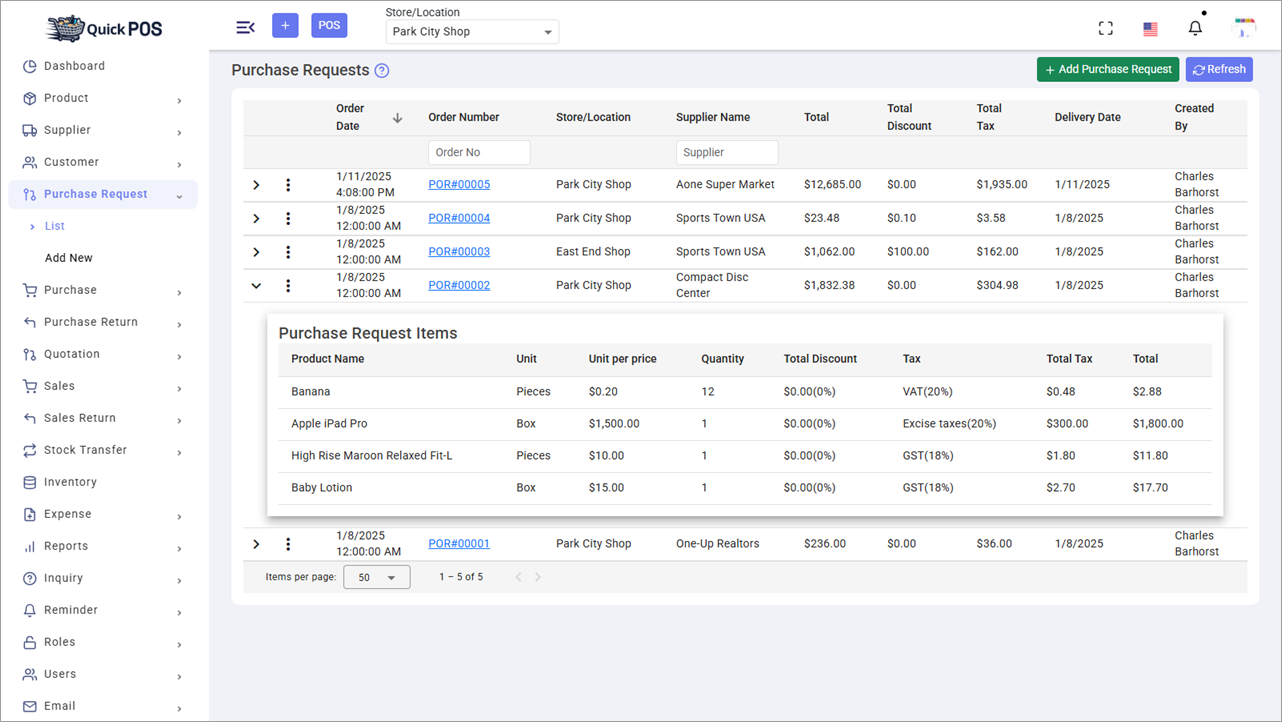Change language with the US flag icon
The image size is (1282, 722).
point(1149,28)
